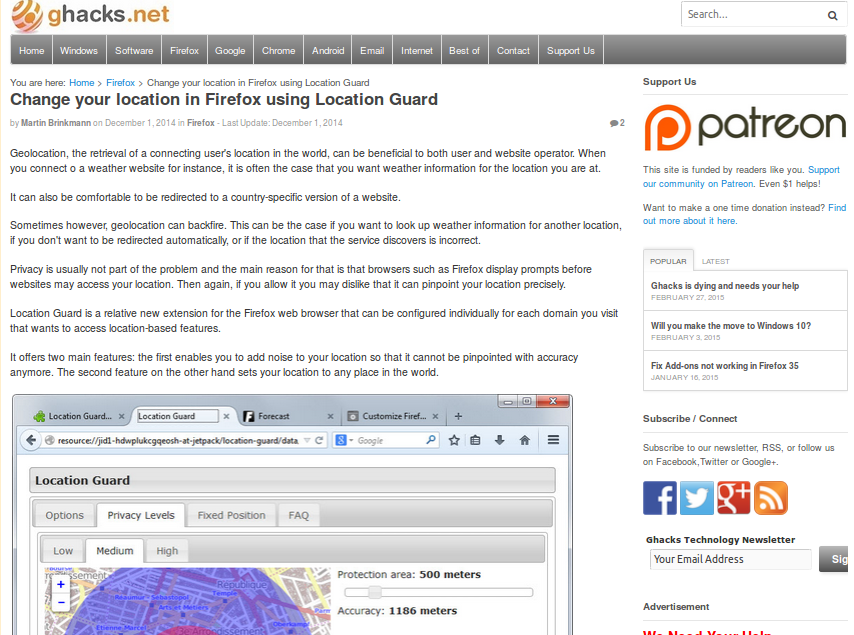Screen dimensions: 854x635
Task: Click the Firefox category link in byline
Action: click(x=201, y=123)
